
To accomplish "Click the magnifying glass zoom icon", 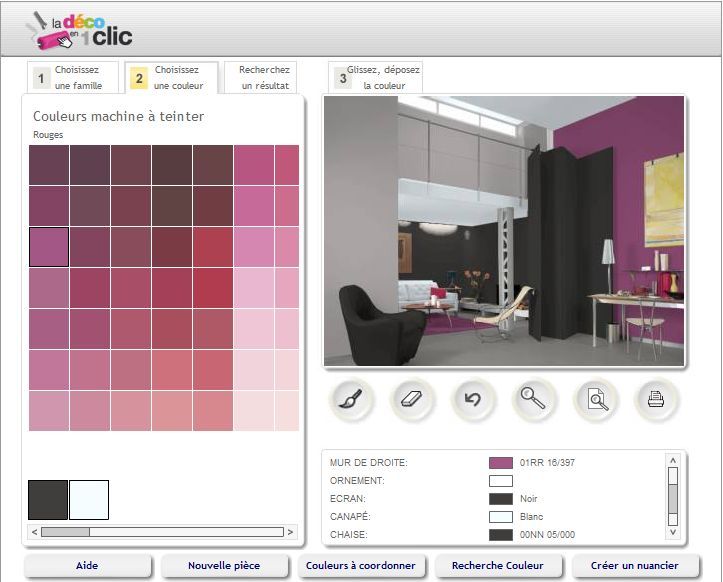I will coord(534,400).
